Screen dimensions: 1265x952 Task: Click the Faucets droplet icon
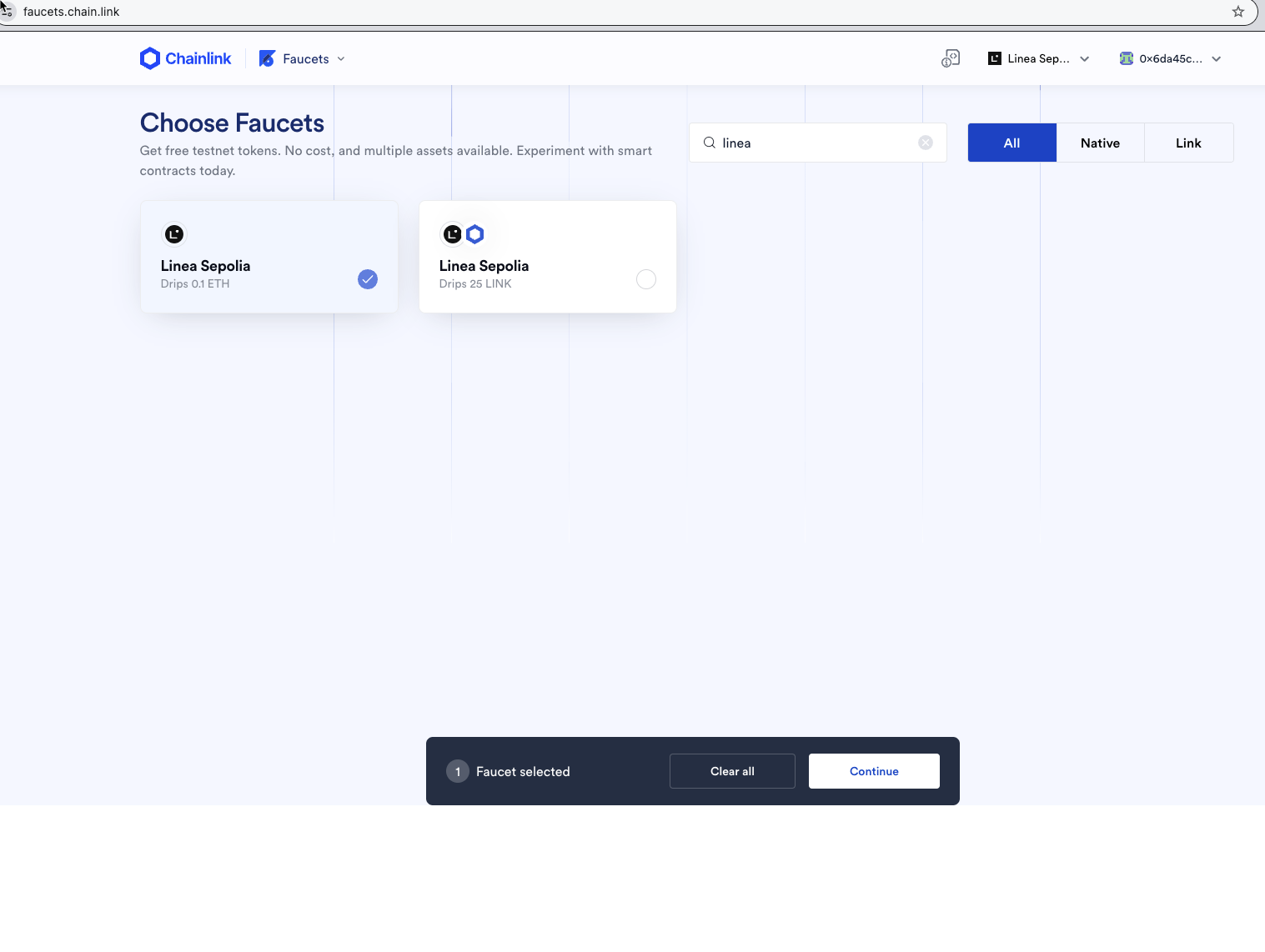(267, 58)
